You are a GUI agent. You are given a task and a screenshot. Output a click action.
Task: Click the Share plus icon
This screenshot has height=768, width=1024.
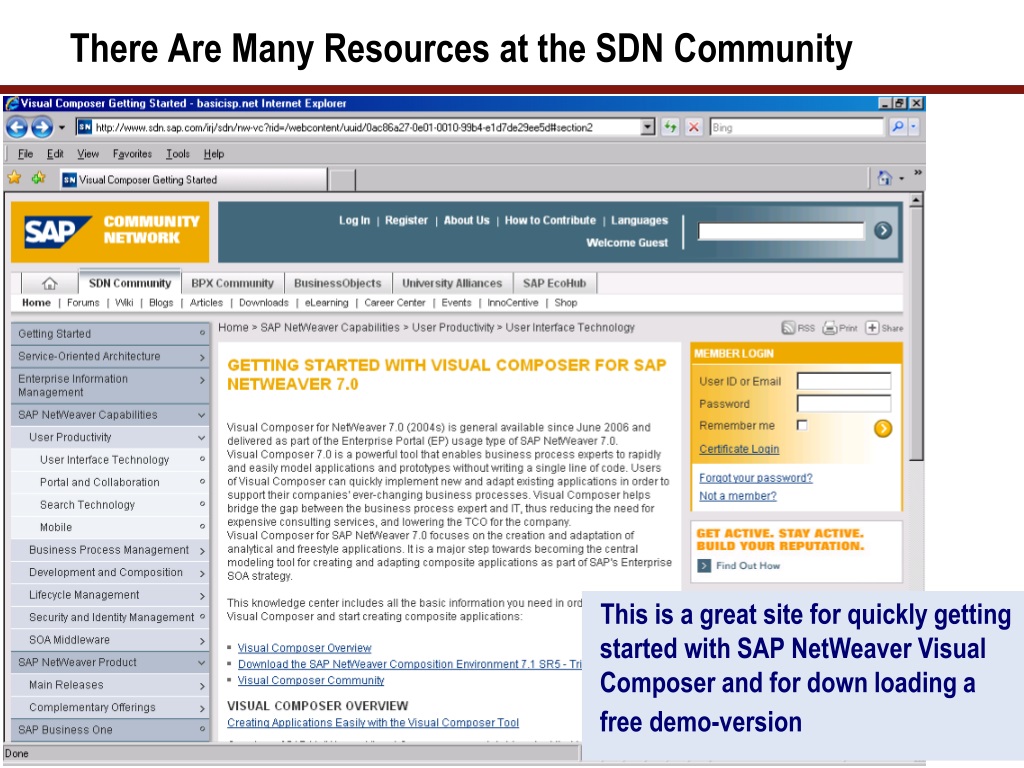click(872, 328)
